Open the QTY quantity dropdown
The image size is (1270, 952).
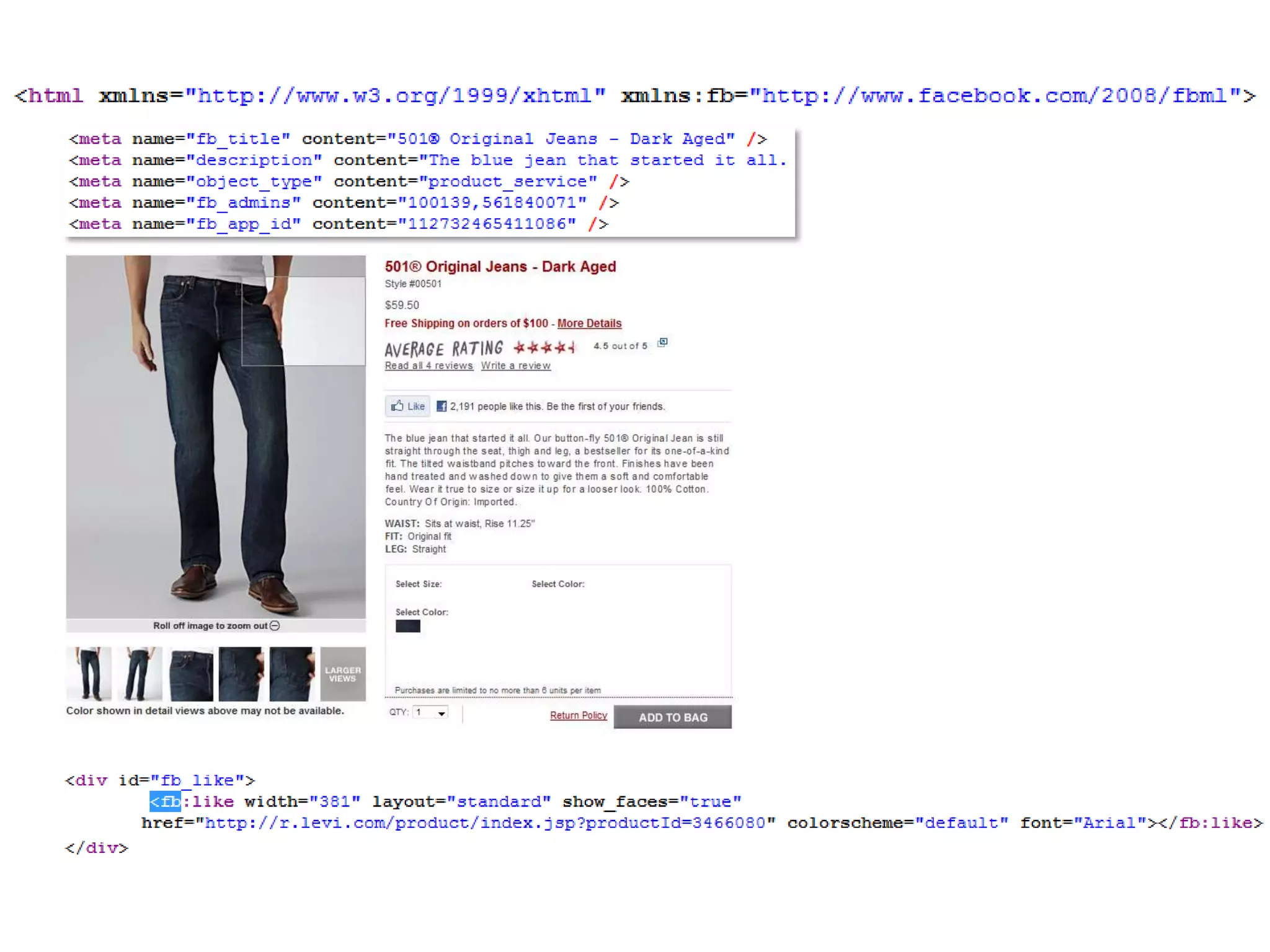coord(431,713)
